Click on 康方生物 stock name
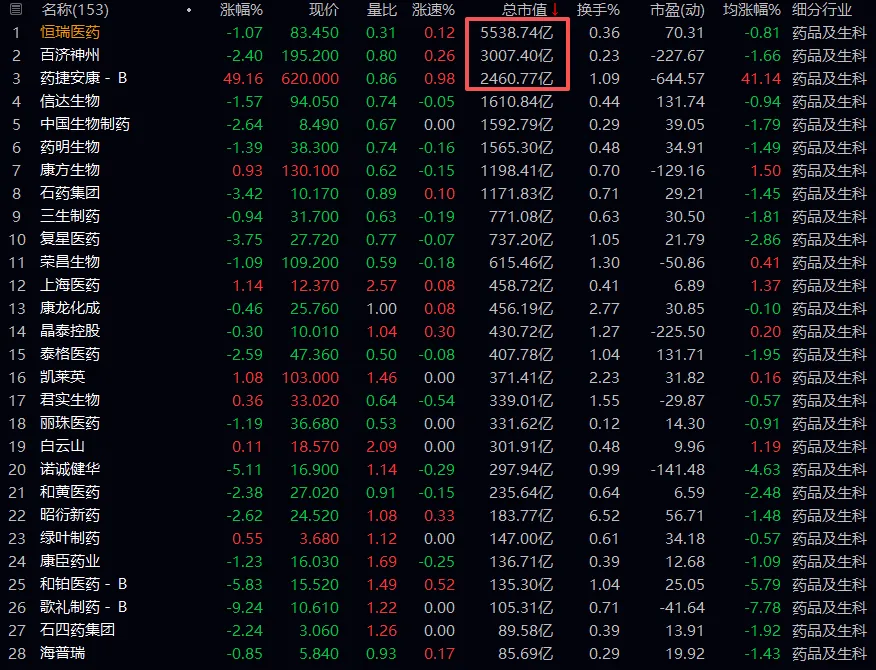 click(x=70, y=170)
